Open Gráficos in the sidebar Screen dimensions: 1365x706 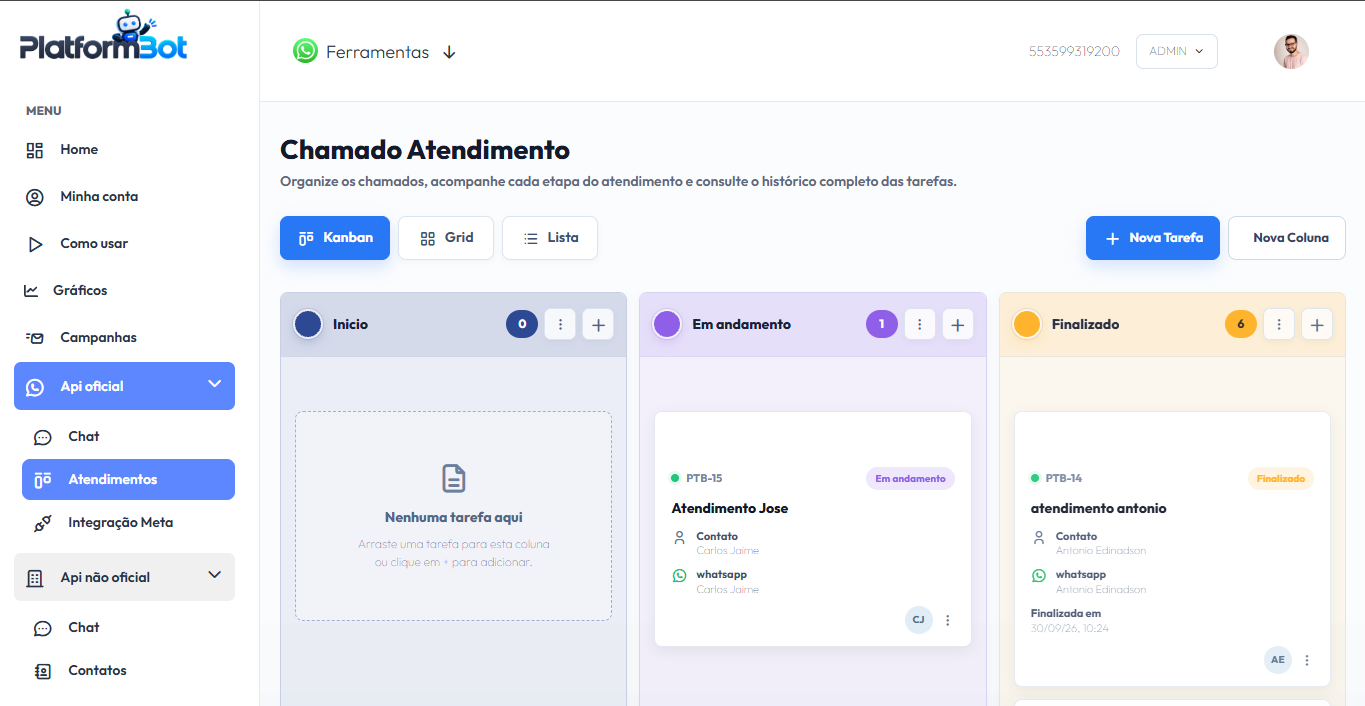coord(80,291)
